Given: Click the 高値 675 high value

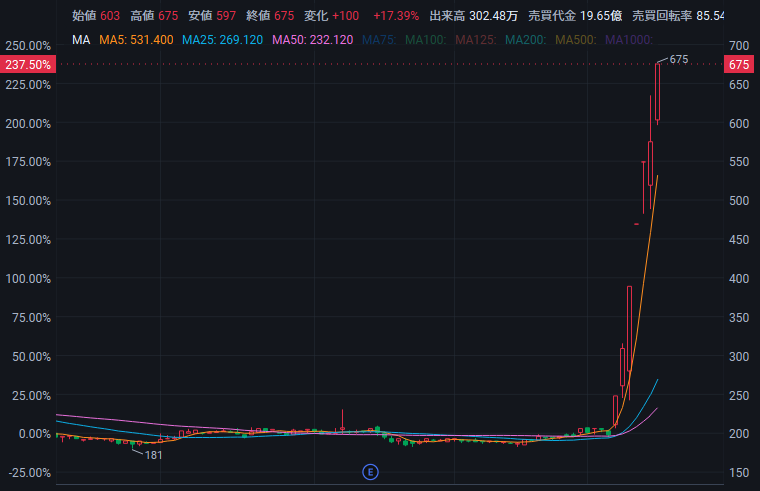Looking at the screenshot, I should point(154,16).
